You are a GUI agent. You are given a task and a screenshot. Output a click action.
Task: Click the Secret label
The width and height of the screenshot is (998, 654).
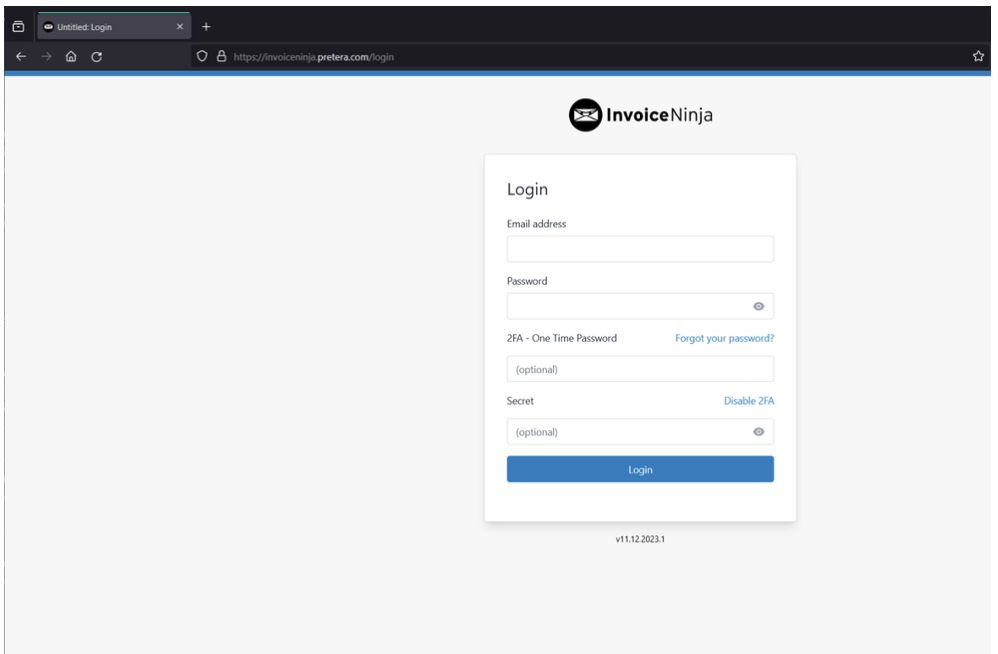tap(520, 401)
